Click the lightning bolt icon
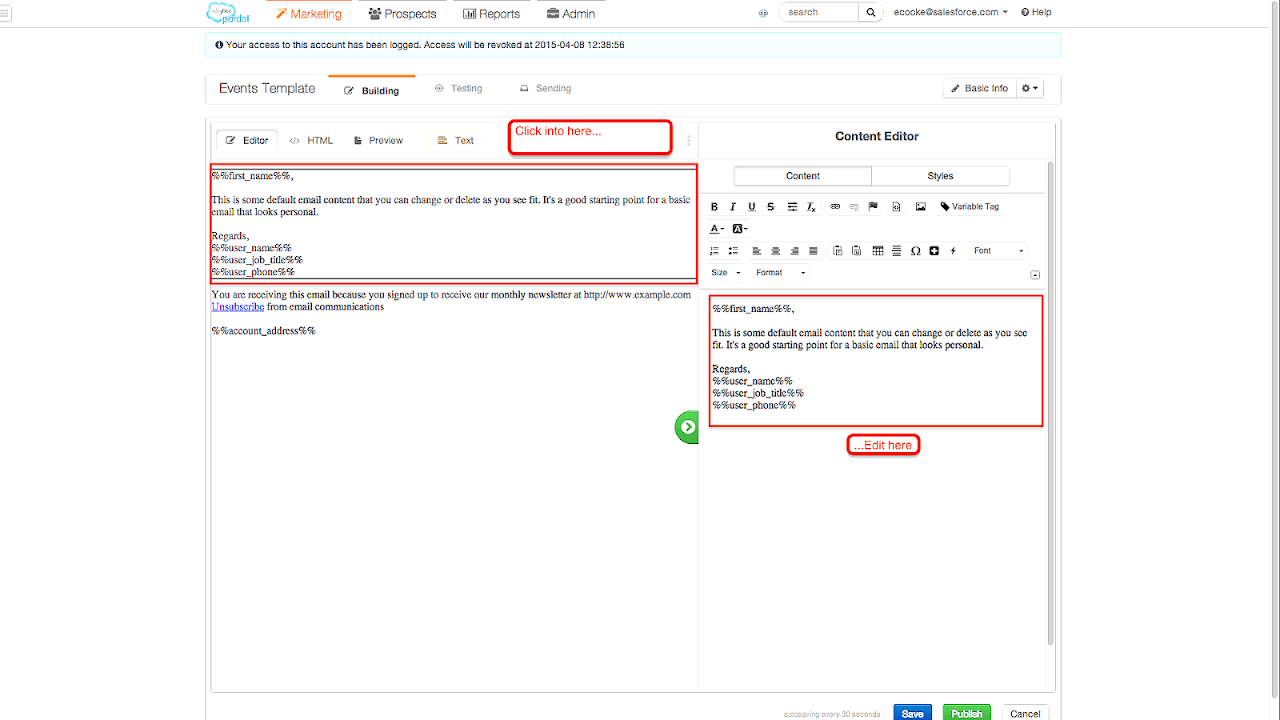Image resolution: width=1280 pixels, height=720 pixels. (953, 251)
